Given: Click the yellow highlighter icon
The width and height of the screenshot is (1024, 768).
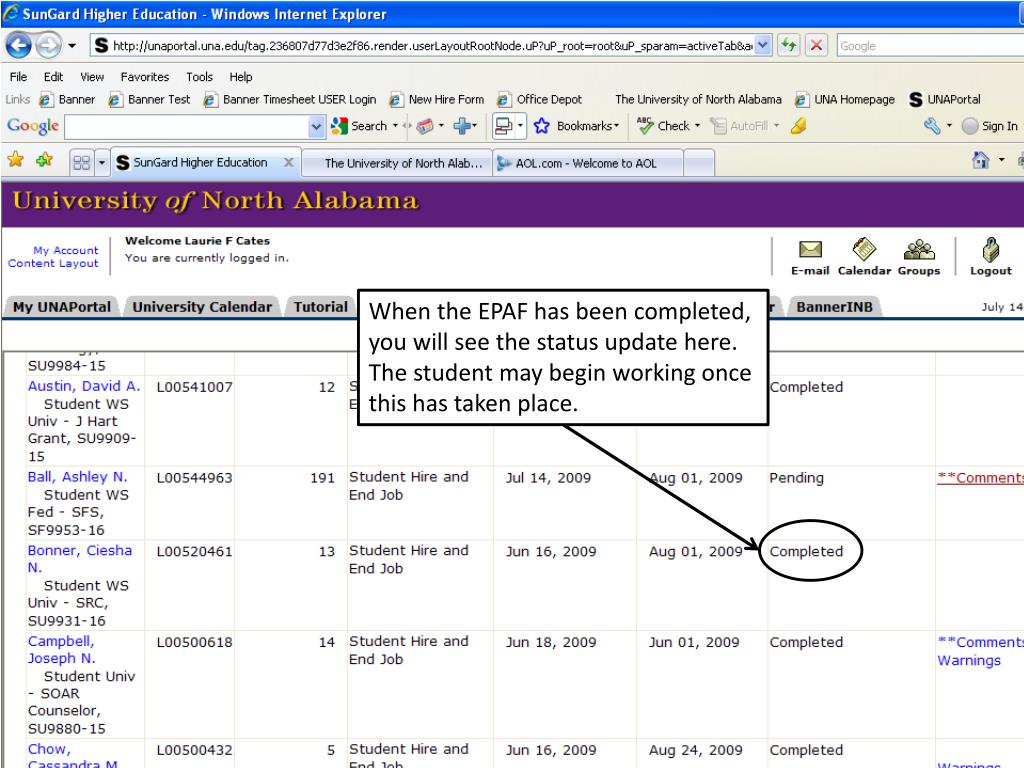Looking at the screenshot, I should [798, 126].
